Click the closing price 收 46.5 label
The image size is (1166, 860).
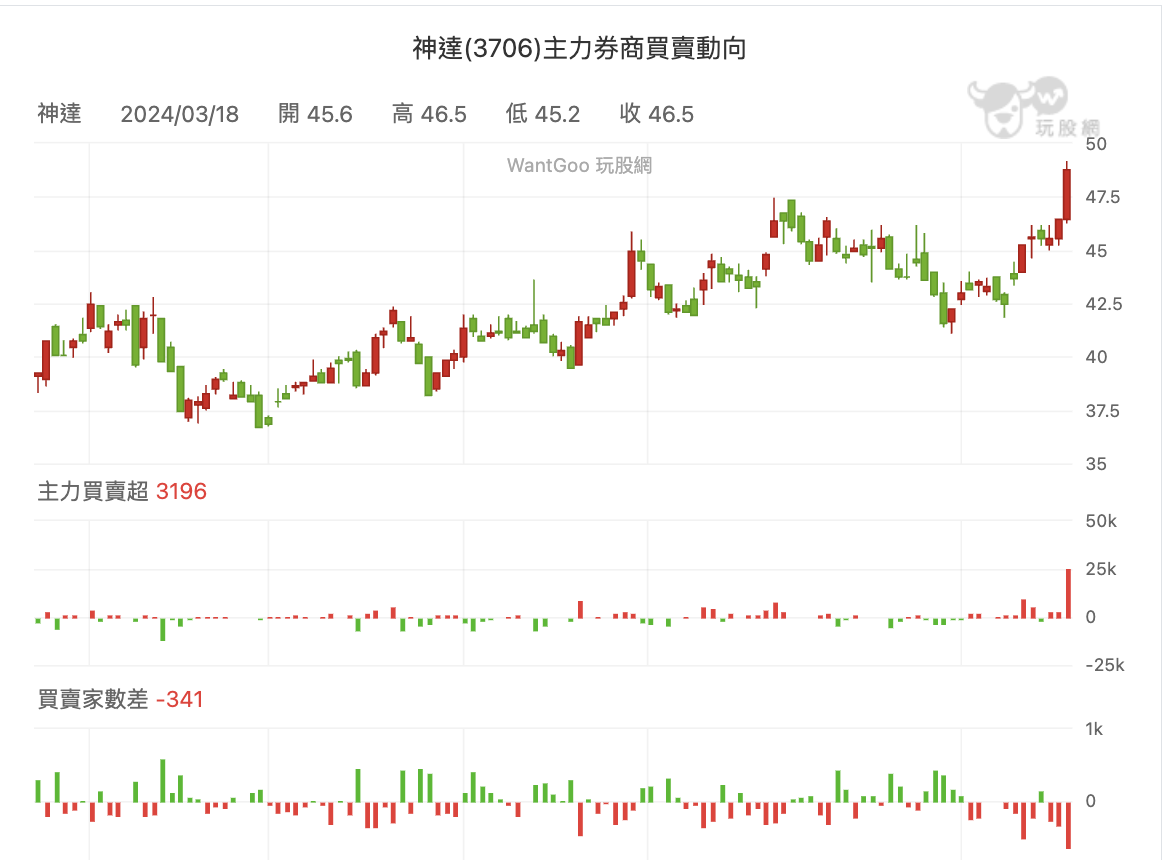click(657, 114)
